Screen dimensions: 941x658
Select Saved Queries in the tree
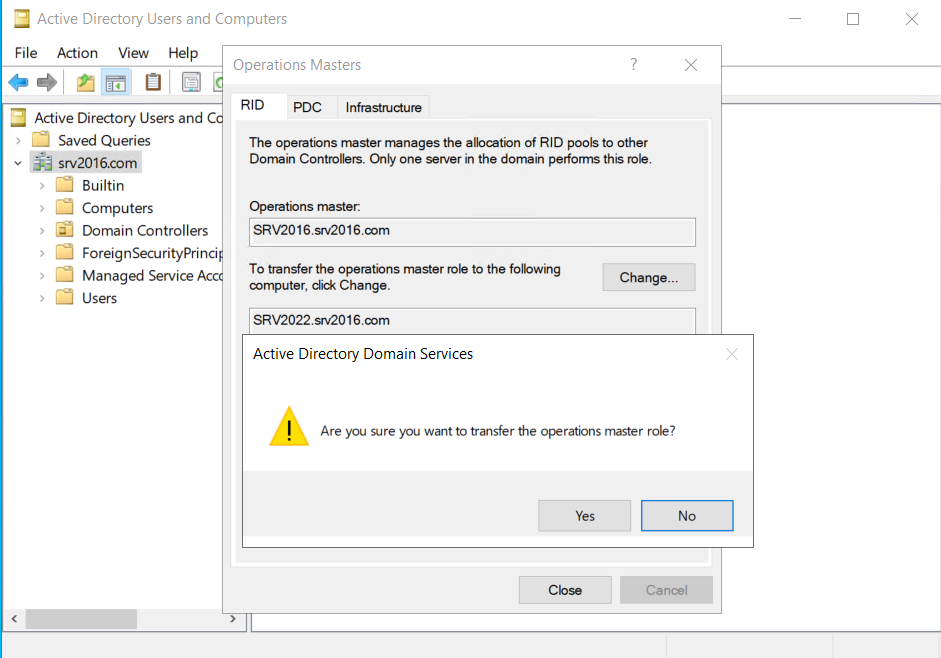[104, 140]
